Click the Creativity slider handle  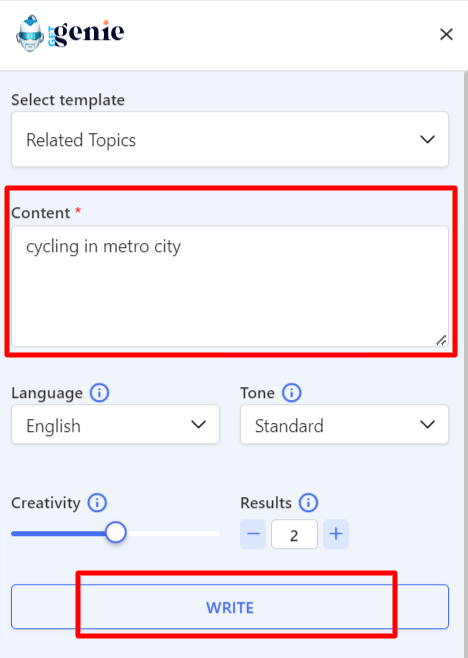pyautogui.click(x=116, y=532)
